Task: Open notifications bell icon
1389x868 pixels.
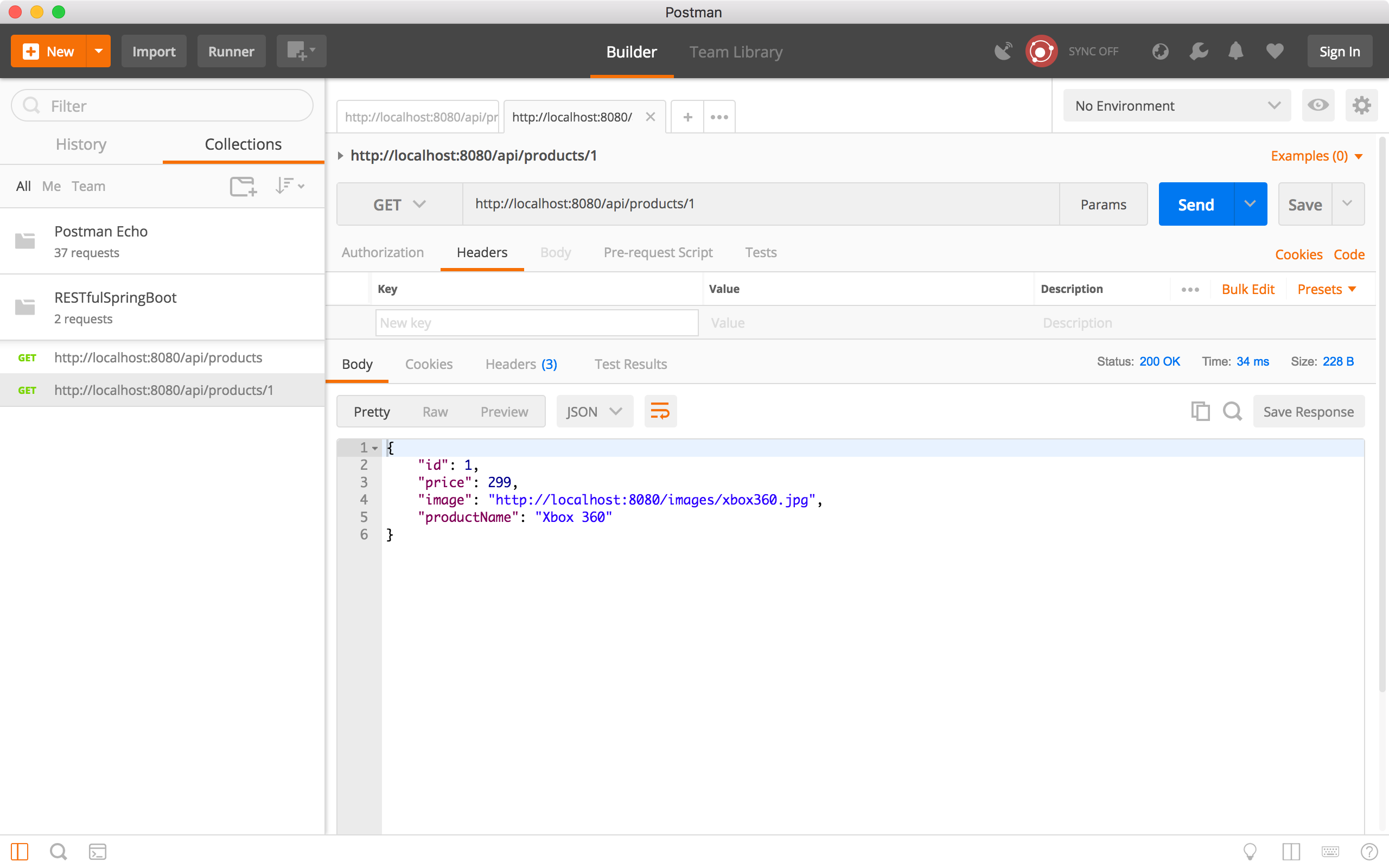Action: 1236,51
